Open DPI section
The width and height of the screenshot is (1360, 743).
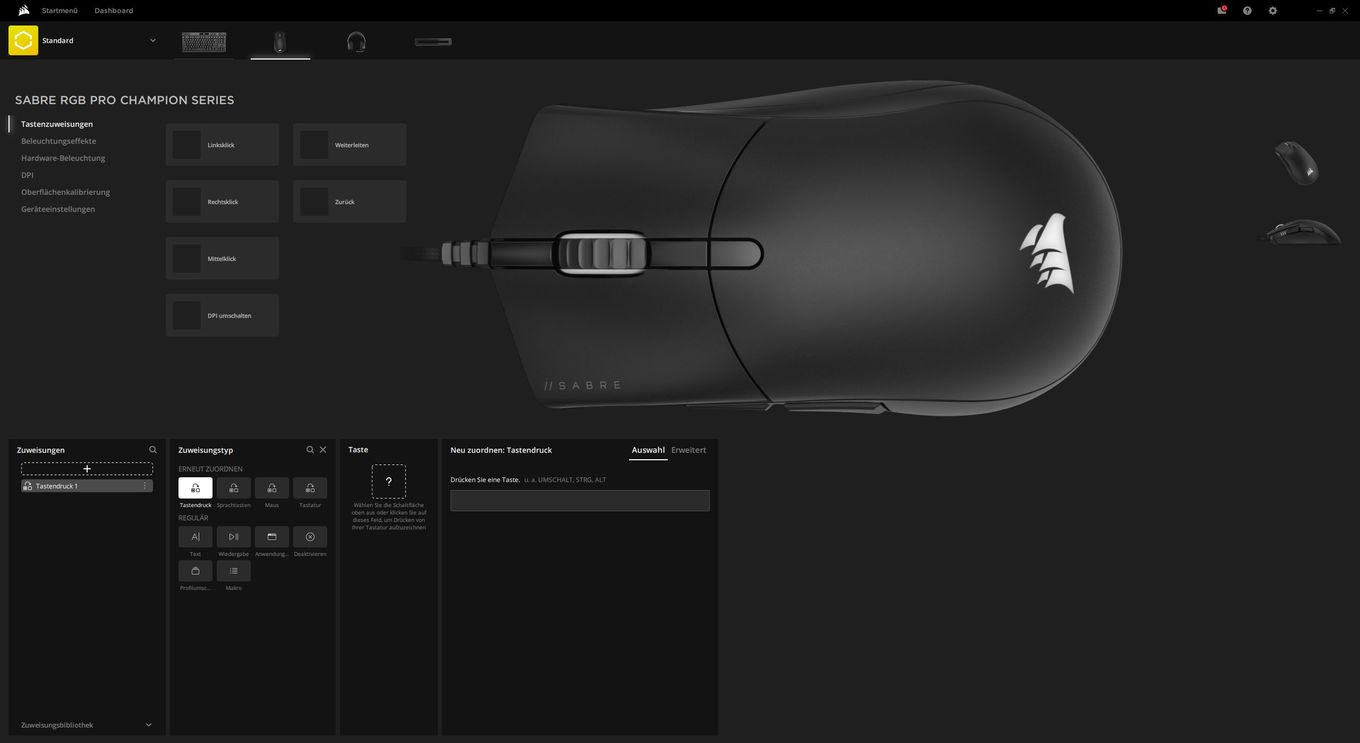point(27,175)
